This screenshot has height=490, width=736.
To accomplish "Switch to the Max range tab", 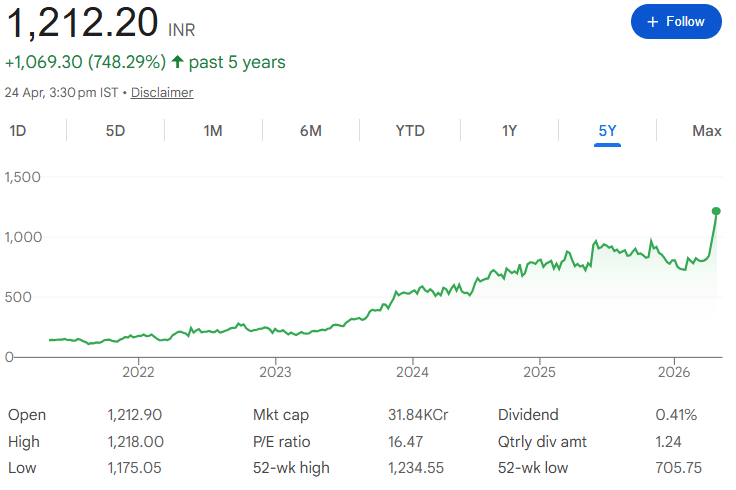I will (x=706, y=131).
